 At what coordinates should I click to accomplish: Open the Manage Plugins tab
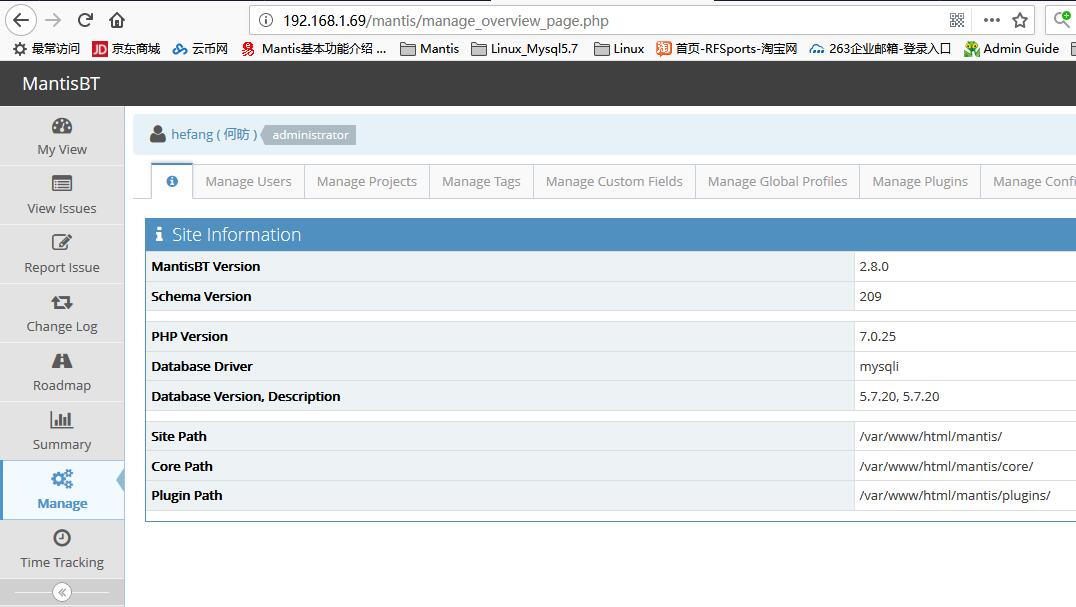pyautogui.click(x=919, y=181)
